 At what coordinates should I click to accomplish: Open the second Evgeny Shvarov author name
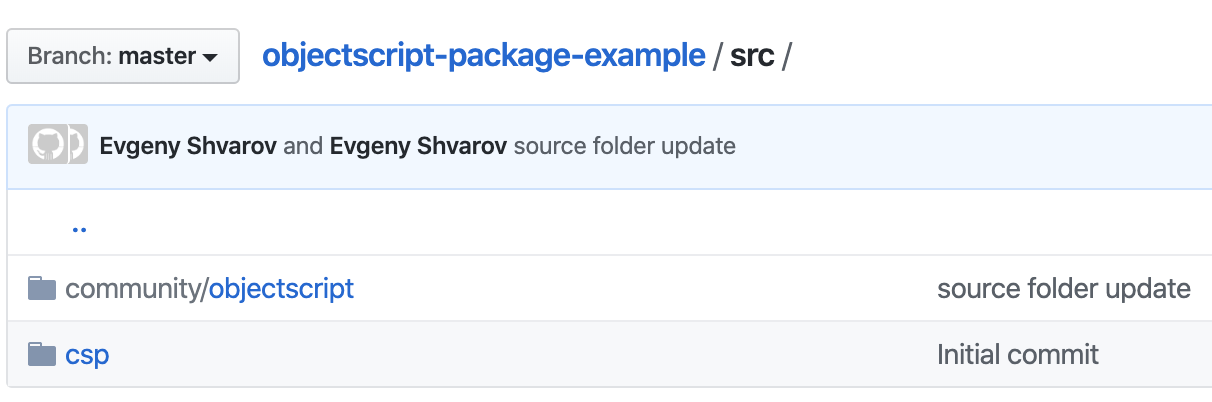pyautogui.click(x=417, y=146)
